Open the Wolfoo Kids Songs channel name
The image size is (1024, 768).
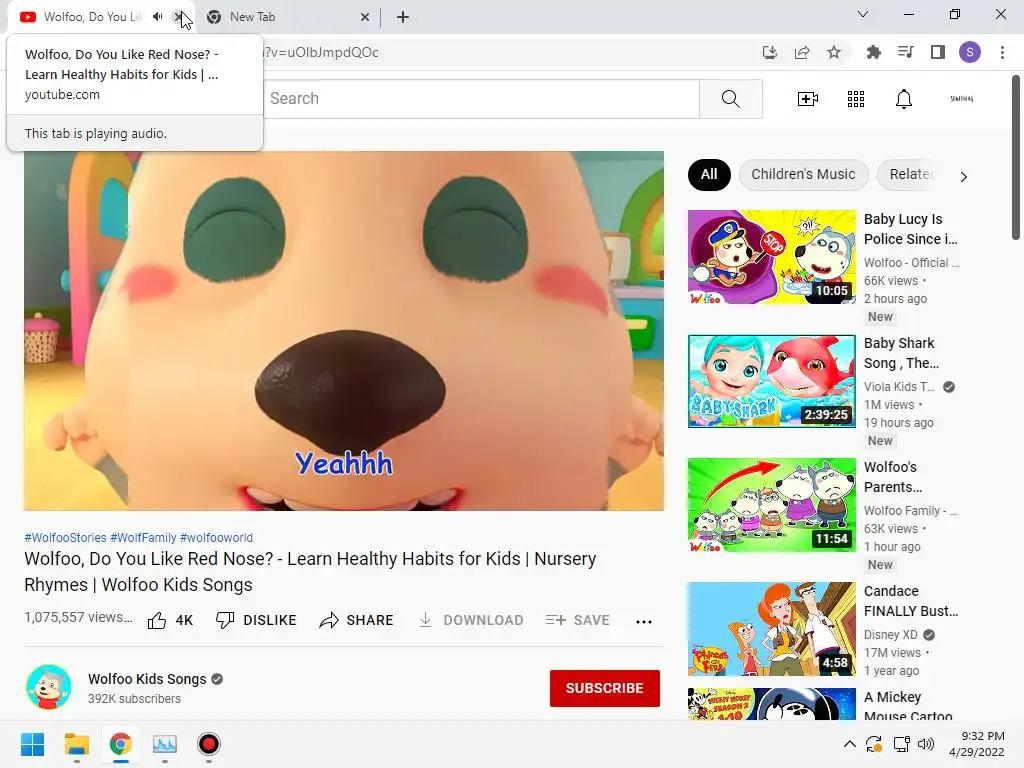[x=147, y=679]
